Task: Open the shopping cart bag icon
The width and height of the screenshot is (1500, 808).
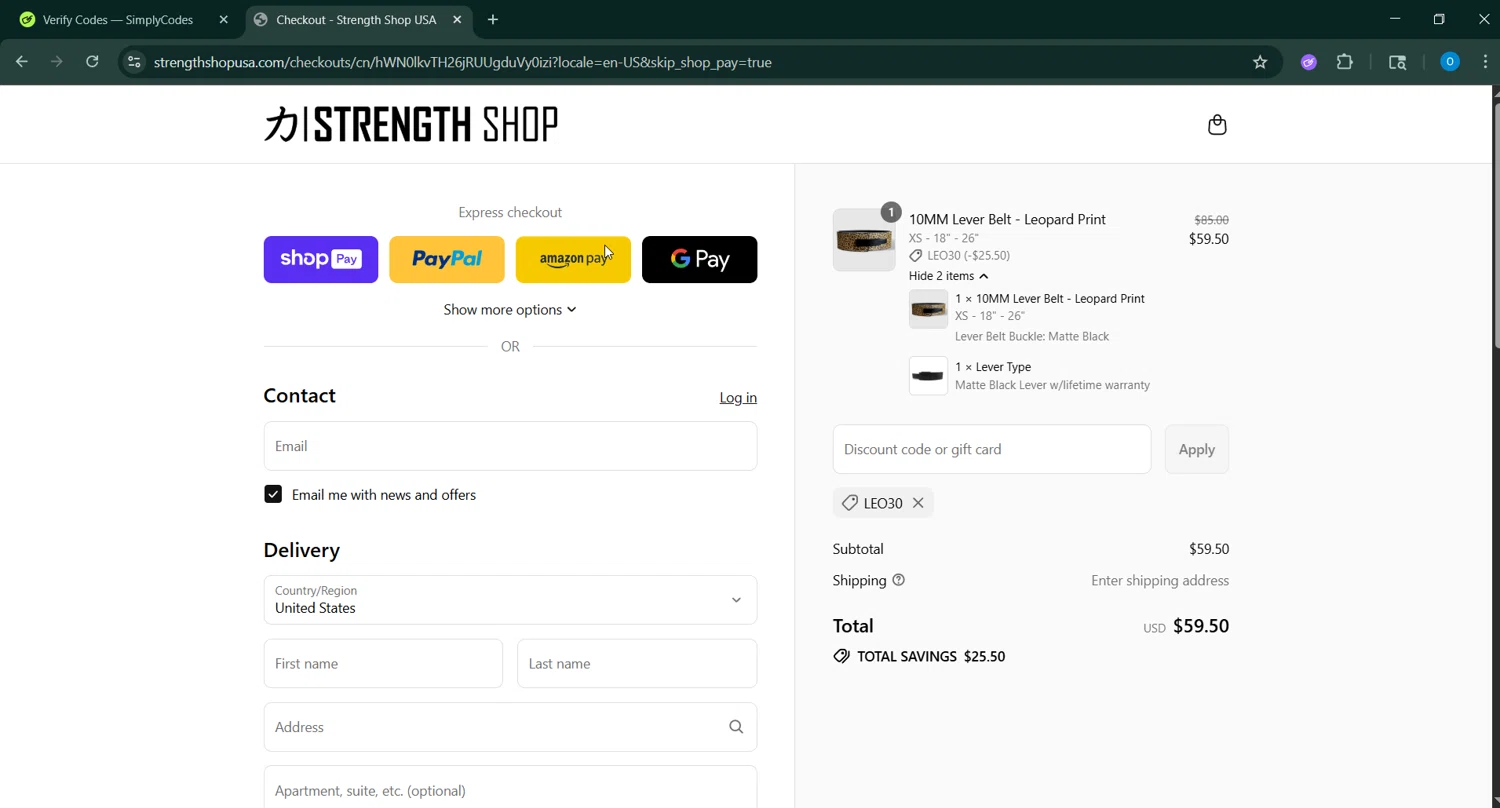Action: 1217,125
